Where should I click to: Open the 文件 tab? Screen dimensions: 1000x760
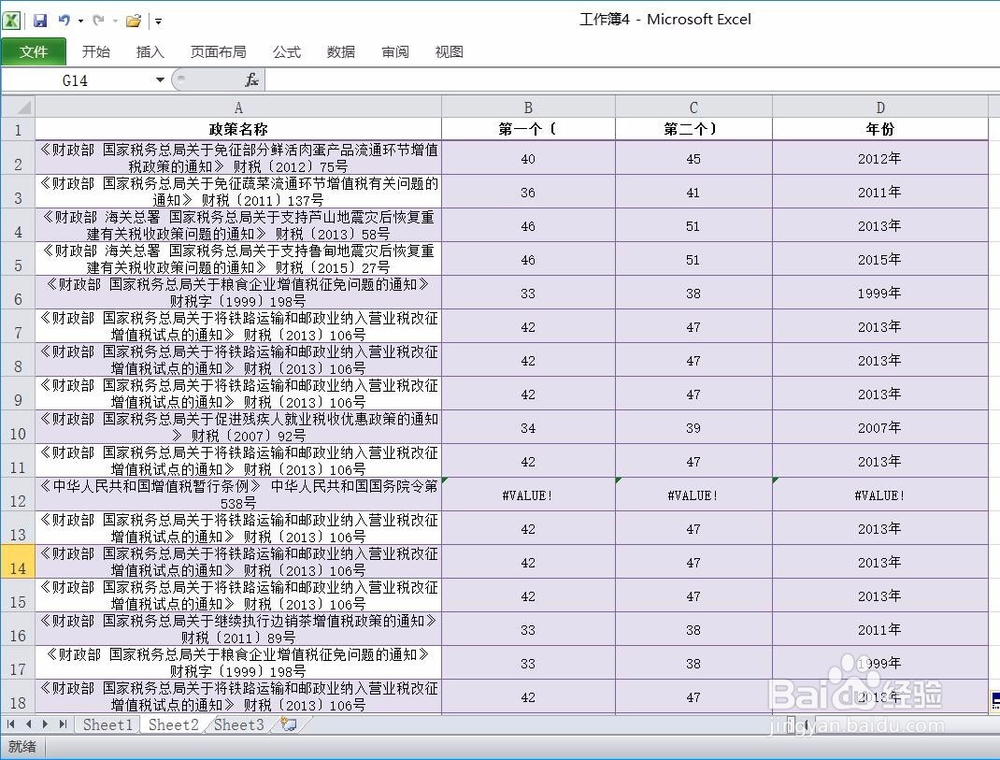click(33, 52)
